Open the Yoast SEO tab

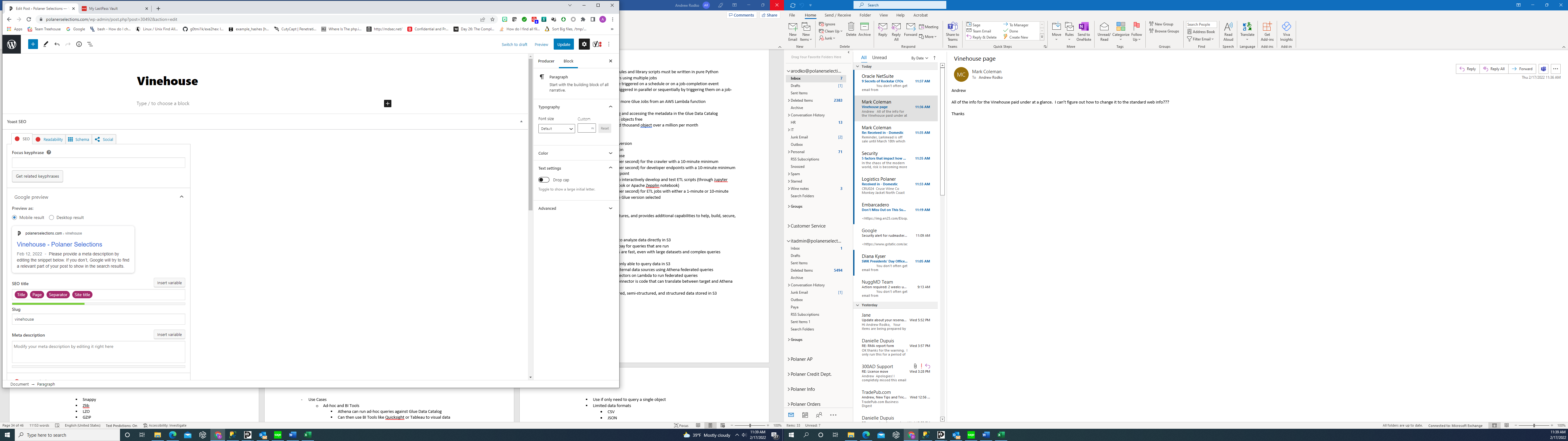[x=22, y=139]
